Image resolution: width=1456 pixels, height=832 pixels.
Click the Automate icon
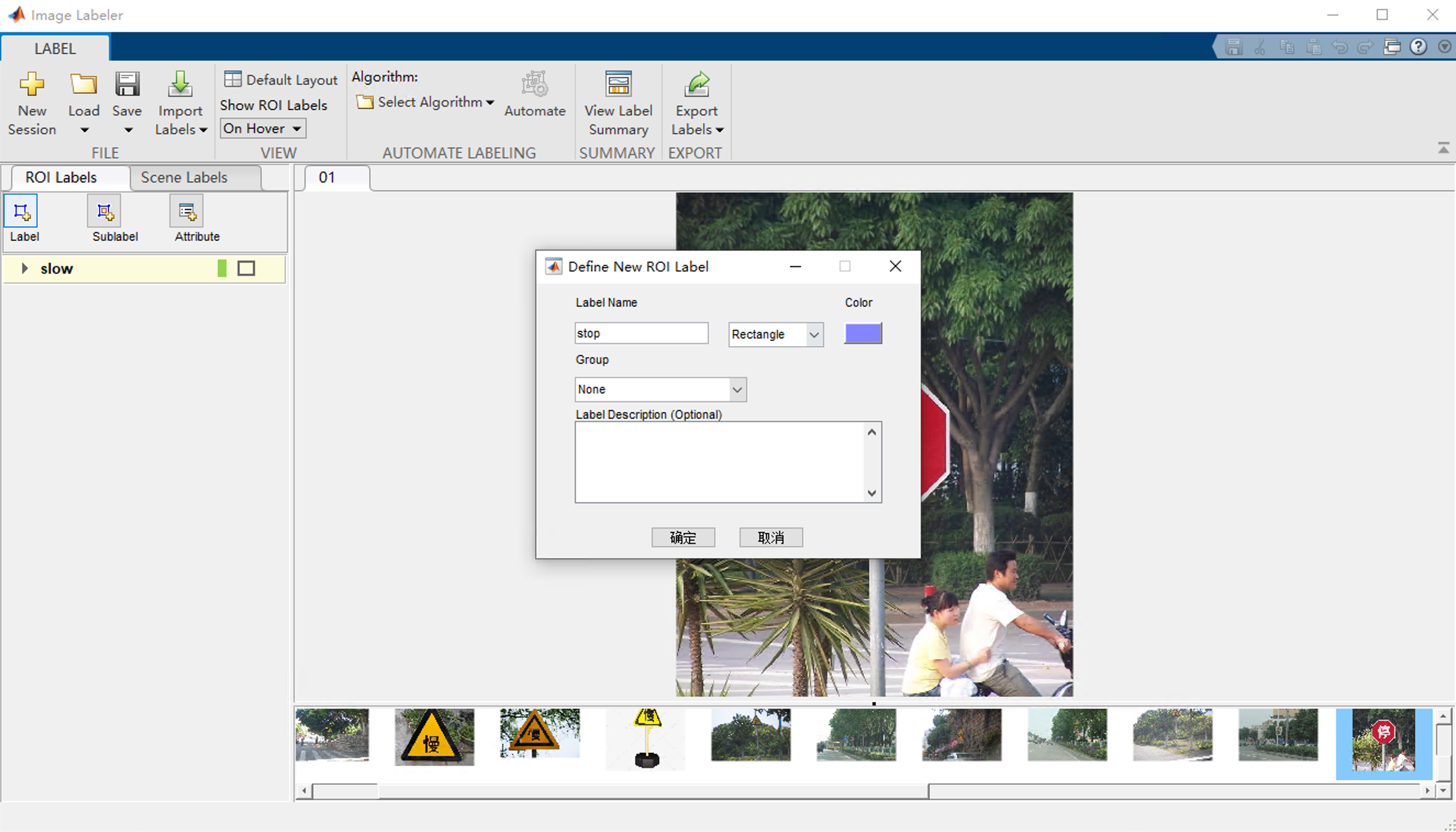point(534,85)
